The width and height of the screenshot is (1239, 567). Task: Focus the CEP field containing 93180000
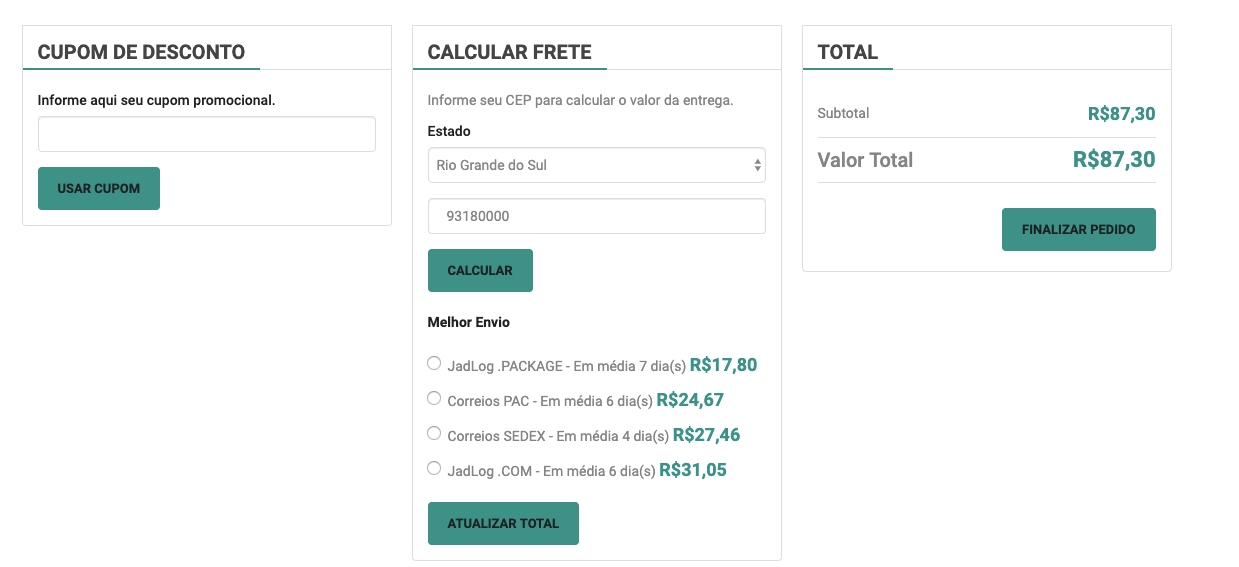click(596, 216)
